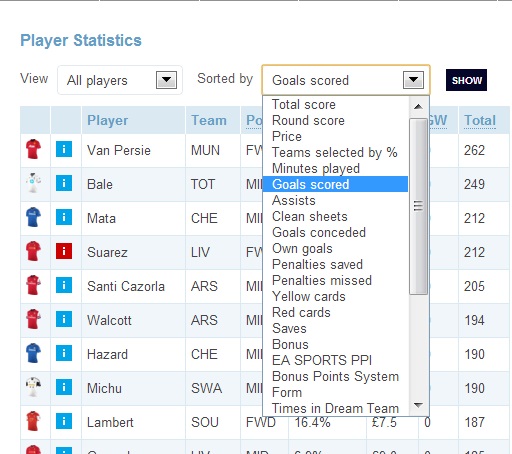The image size is (512, 454).
Task: Click Bale's white shirt icon
Action: (33, 183)
